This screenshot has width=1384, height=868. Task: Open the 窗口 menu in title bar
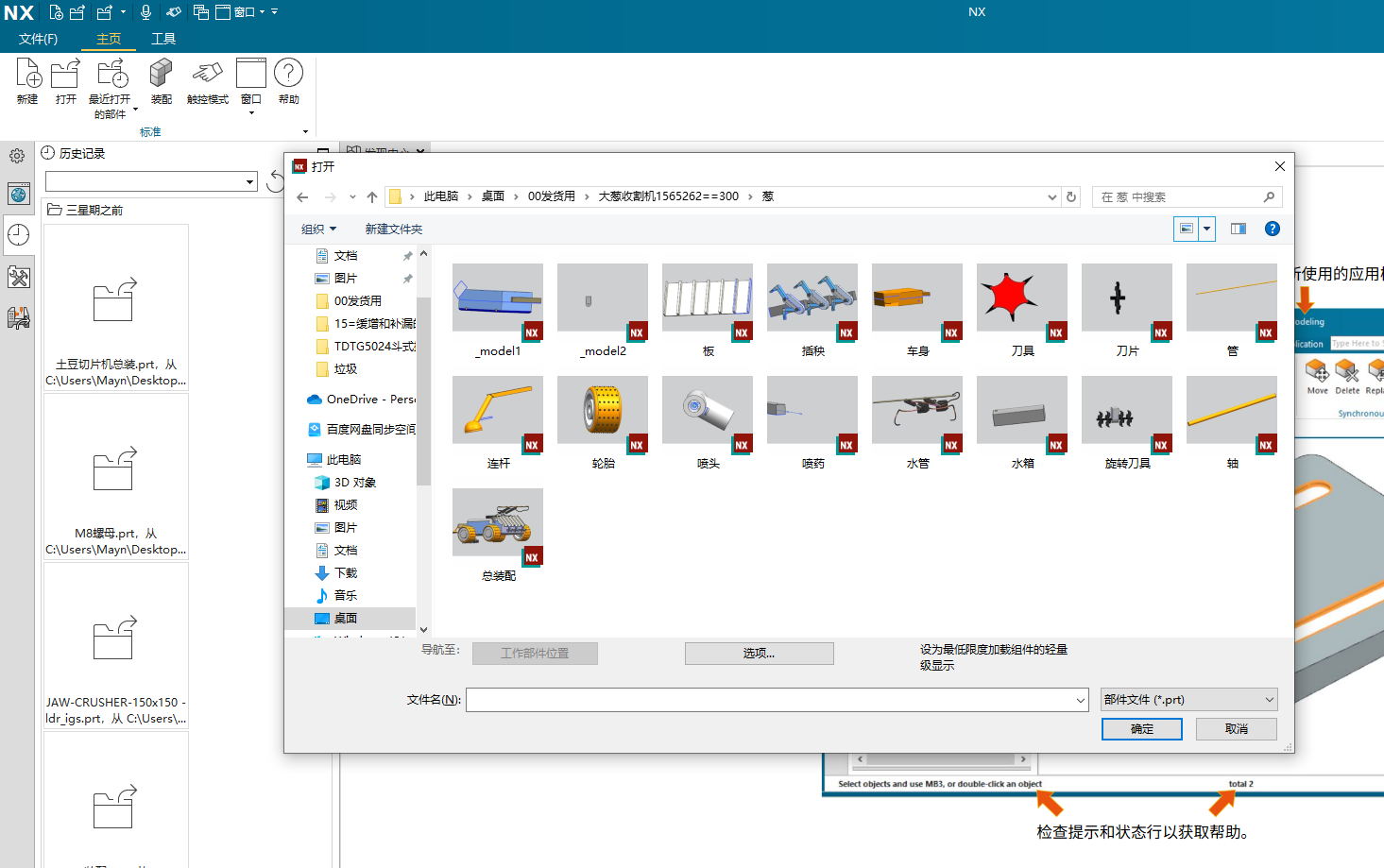[249, 12]
